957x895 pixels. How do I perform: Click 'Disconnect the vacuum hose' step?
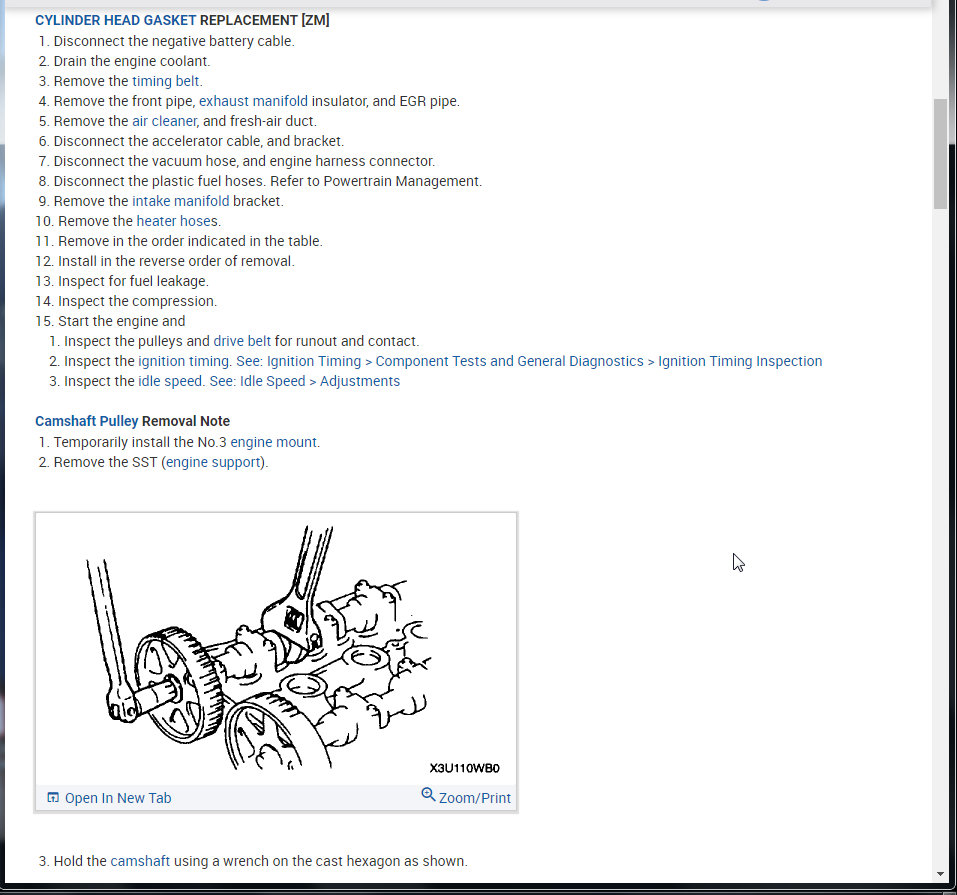pos(244,162)
